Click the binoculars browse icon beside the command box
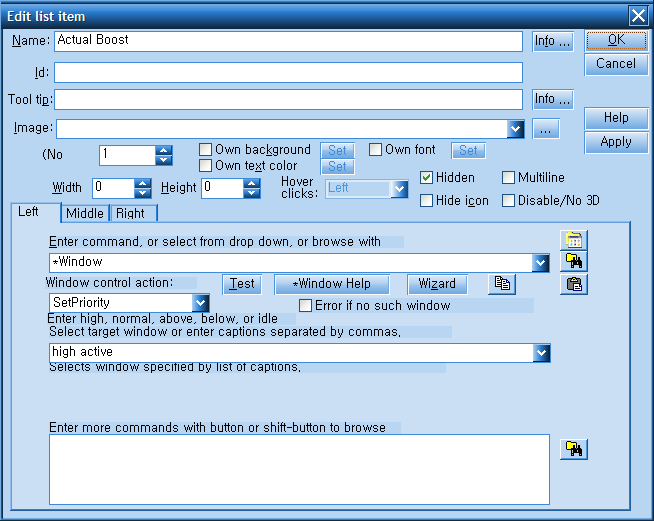 click(574, 262)
